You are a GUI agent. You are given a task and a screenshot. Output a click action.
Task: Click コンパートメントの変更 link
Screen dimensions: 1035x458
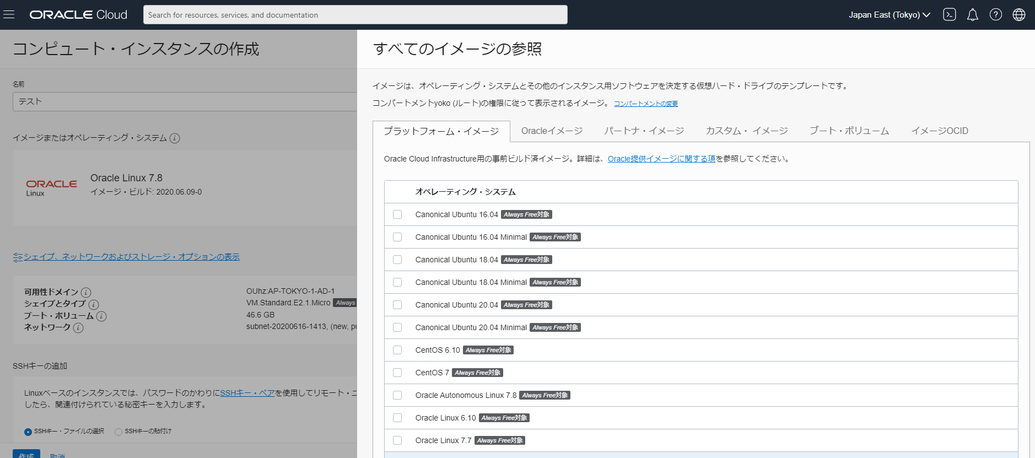pyautogui.click(x=646, y=104)
